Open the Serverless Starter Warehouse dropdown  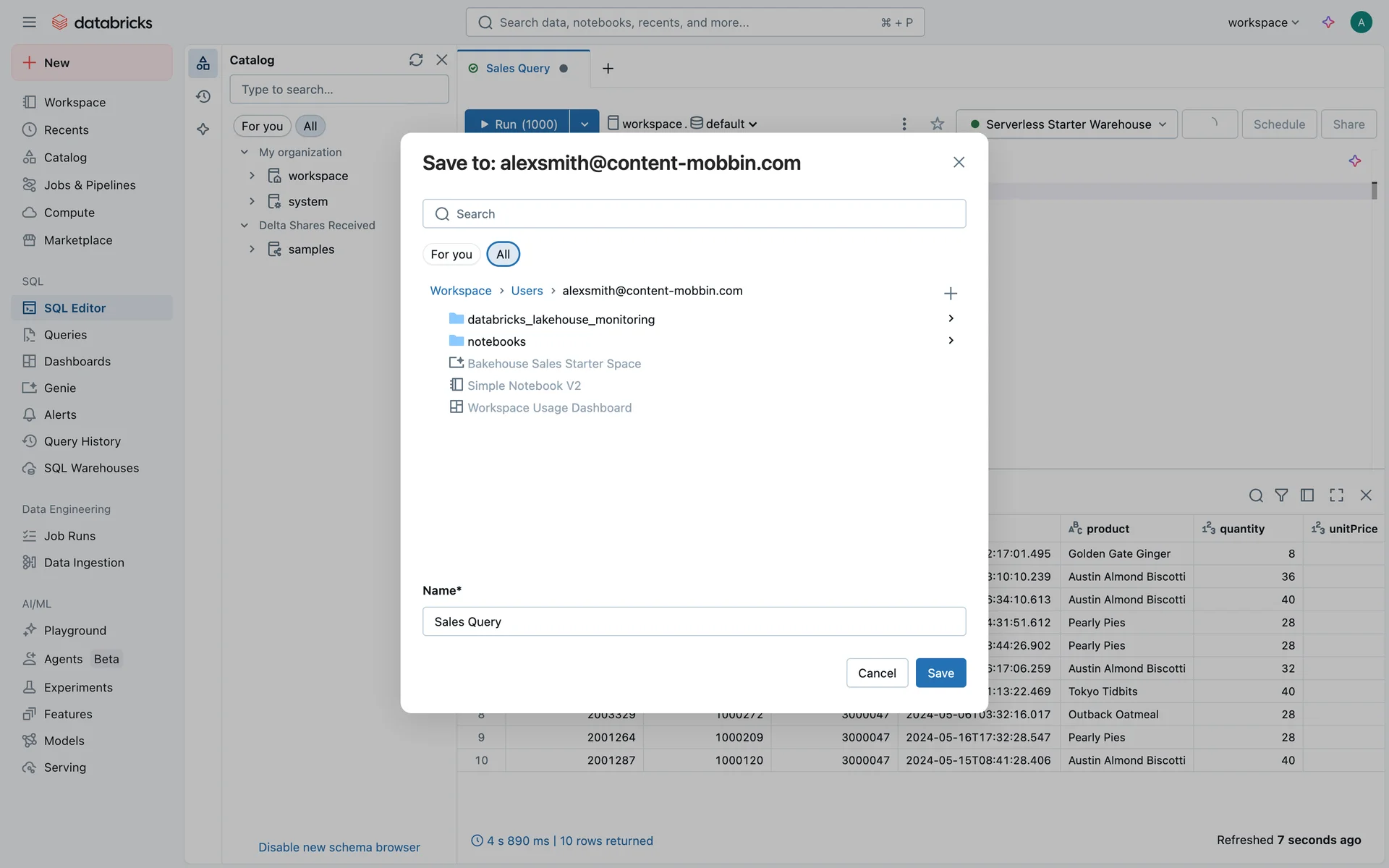coord(1067,124)
